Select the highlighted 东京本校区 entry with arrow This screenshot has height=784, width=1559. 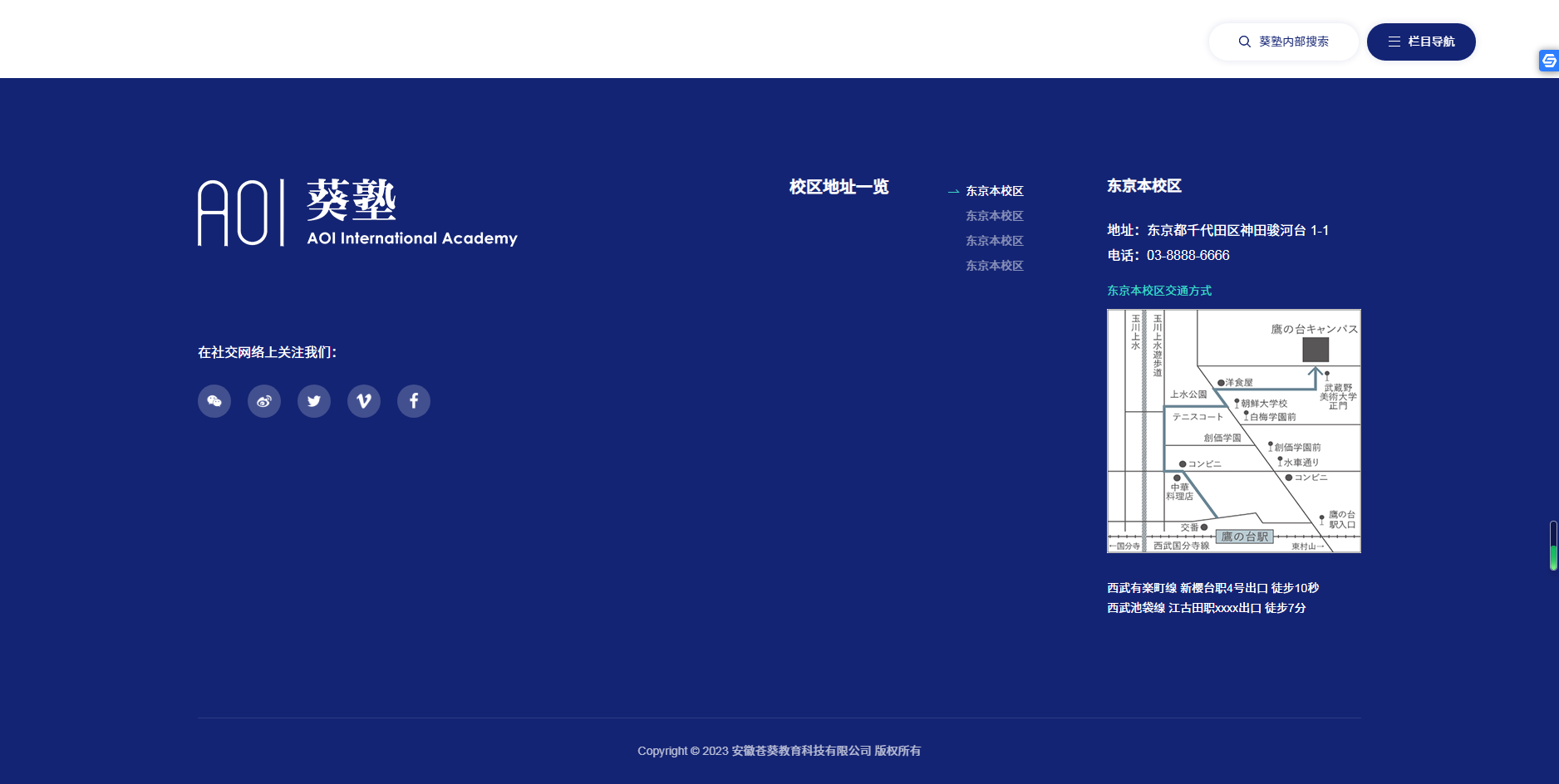click(x=994, y=191)
